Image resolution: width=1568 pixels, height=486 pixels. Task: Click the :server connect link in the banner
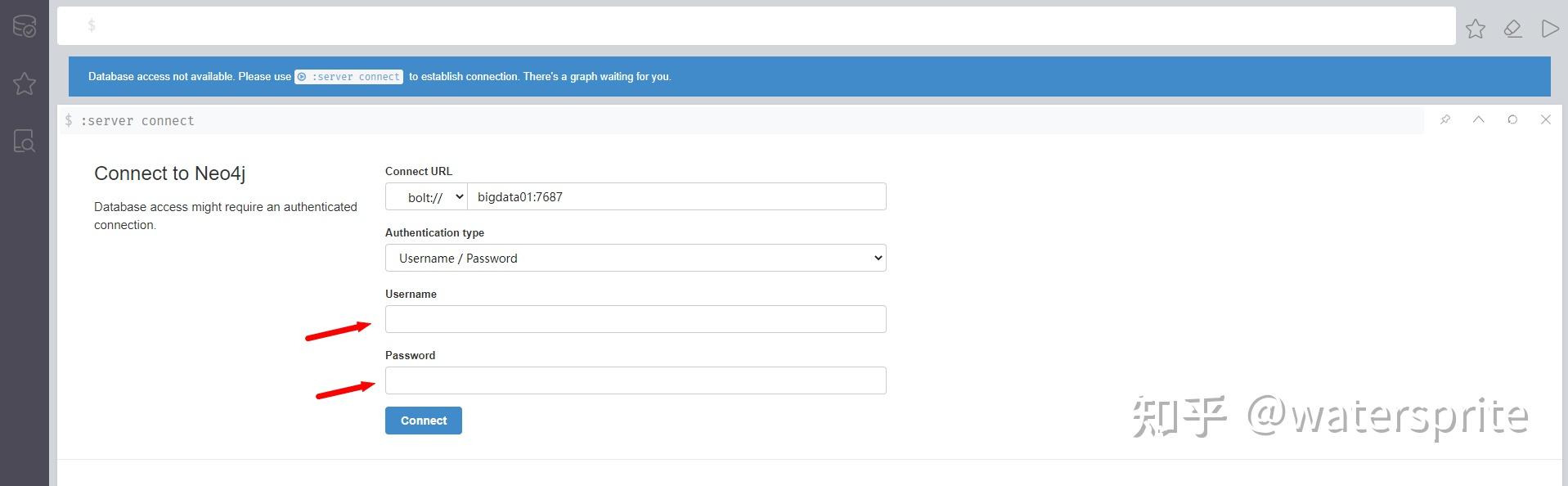(x=349, y=77)
